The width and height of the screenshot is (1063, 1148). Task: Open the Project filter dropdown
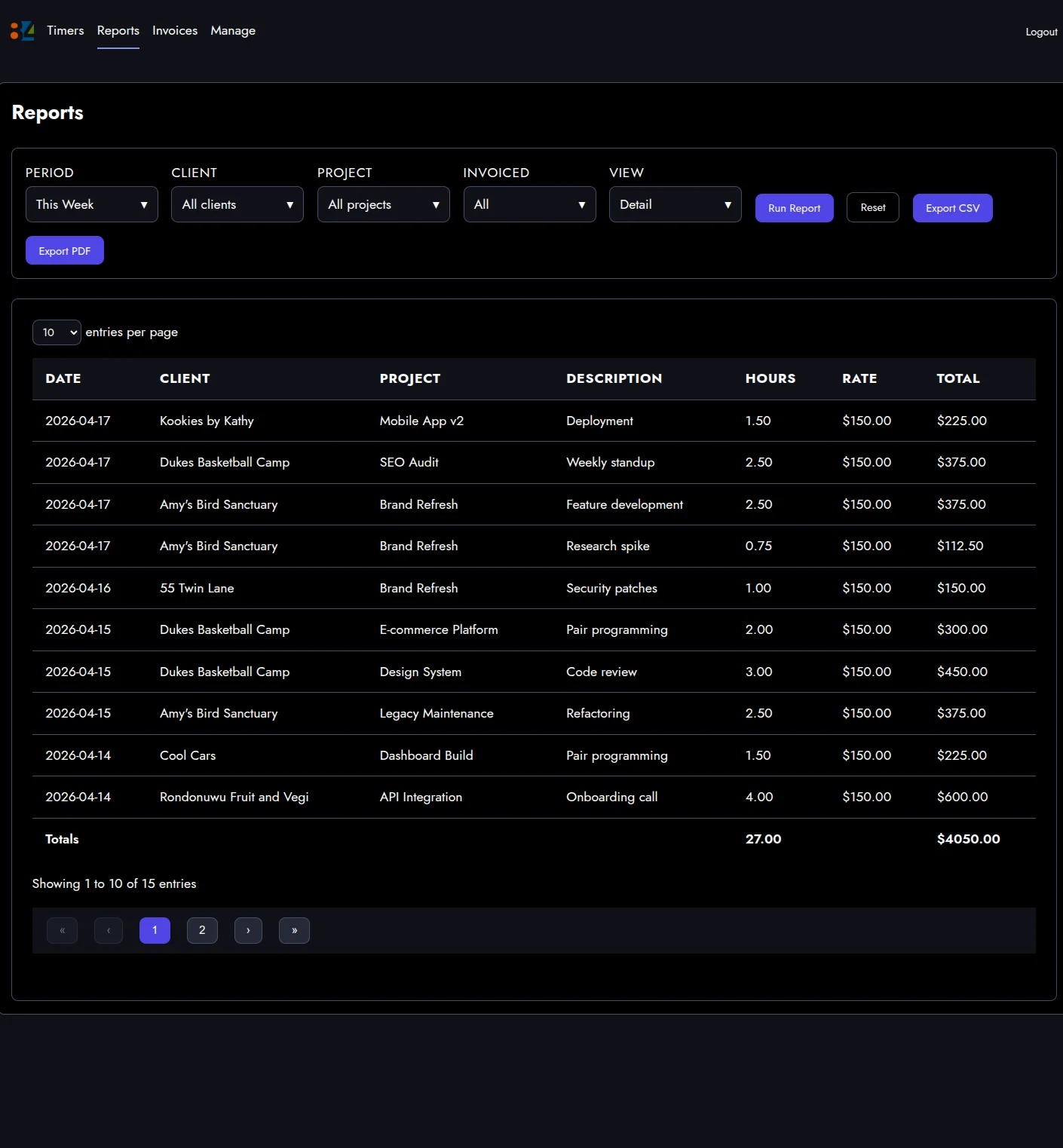(383, 204)
